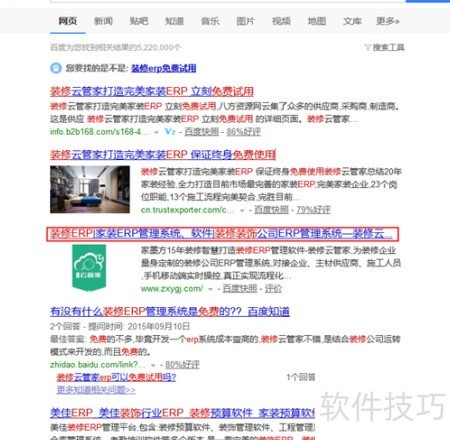
Task: Open the green cloud logo thumbnail
Action: 89,267
